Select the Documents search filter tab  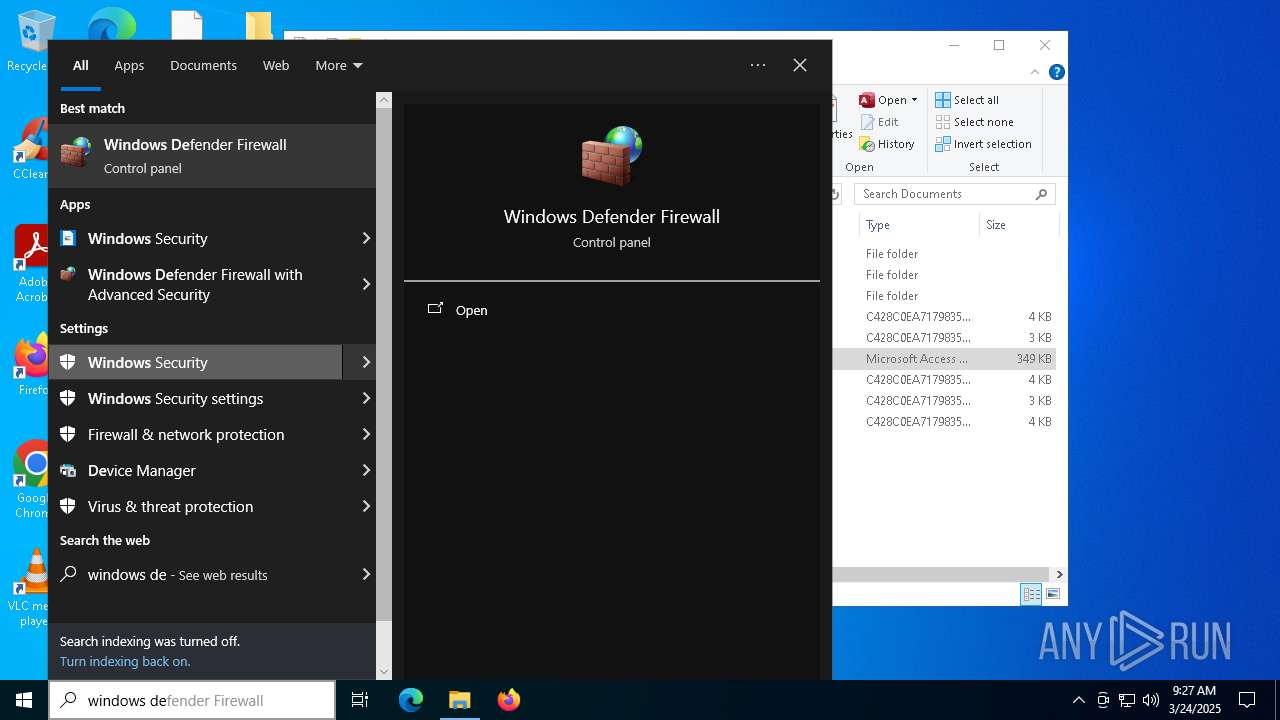[x=203, y=65]
